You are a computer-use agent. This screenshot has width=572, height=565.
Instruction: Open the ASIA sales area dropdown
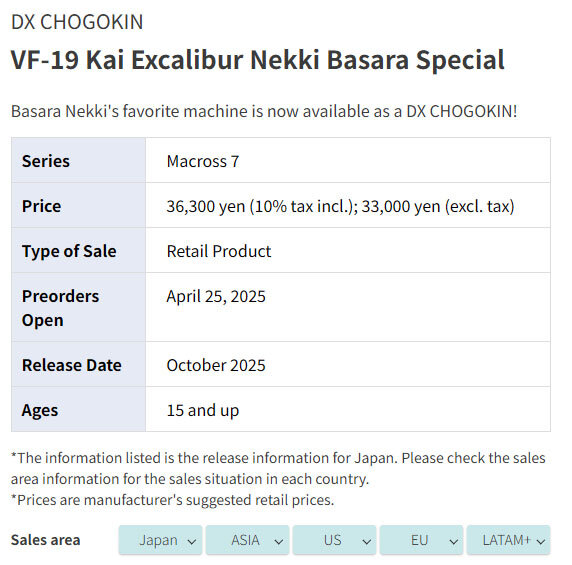(247, 540)
